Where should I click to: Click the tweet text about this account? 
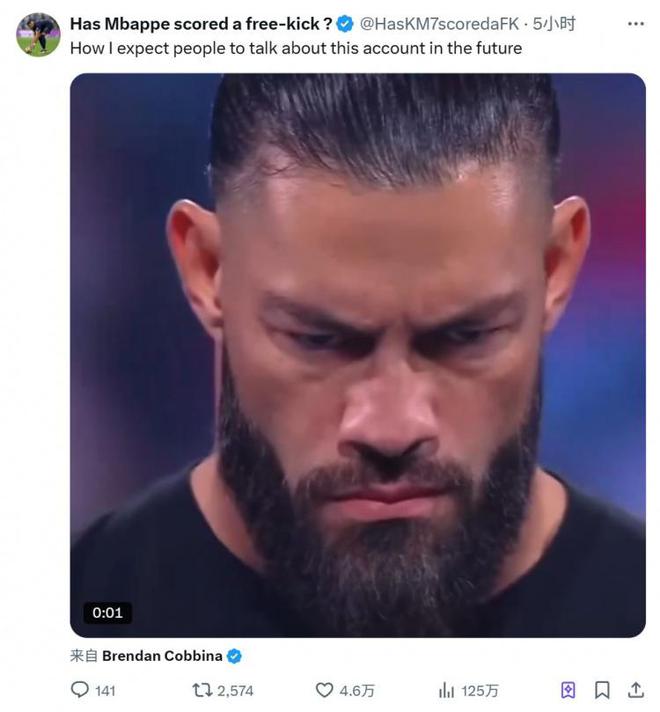click(296, 48)
